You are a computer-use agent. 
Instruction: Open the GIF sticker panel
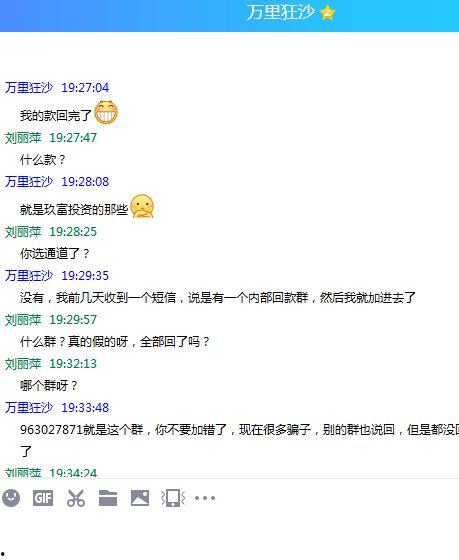(x=43, y=498)
